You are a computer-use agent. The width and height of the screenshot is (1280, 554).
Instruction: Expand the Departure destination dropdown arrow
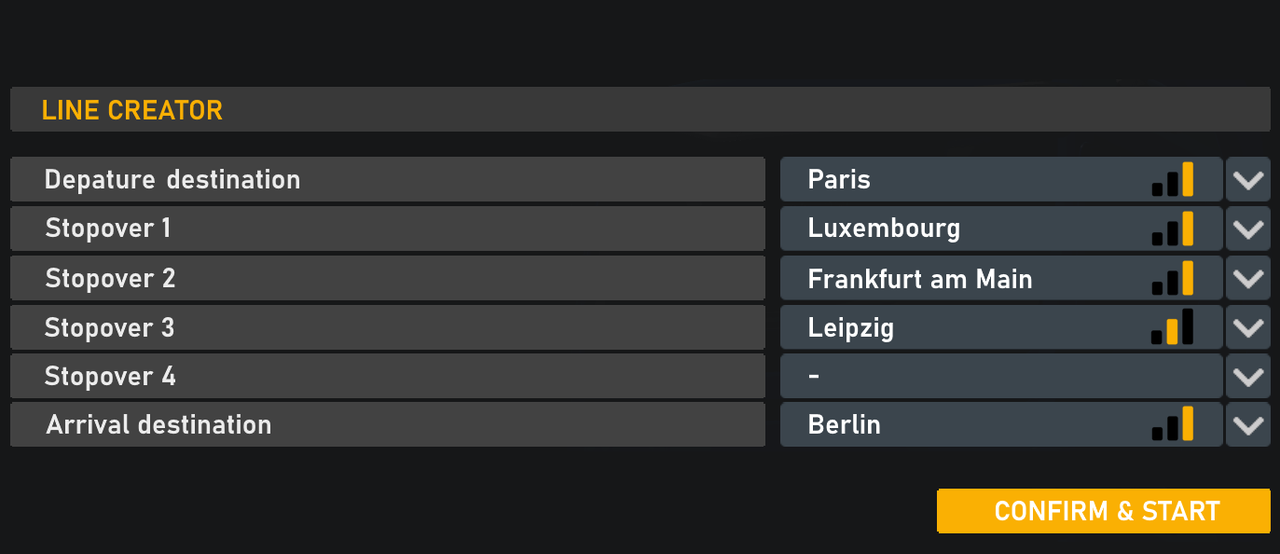coord(1248,180)
